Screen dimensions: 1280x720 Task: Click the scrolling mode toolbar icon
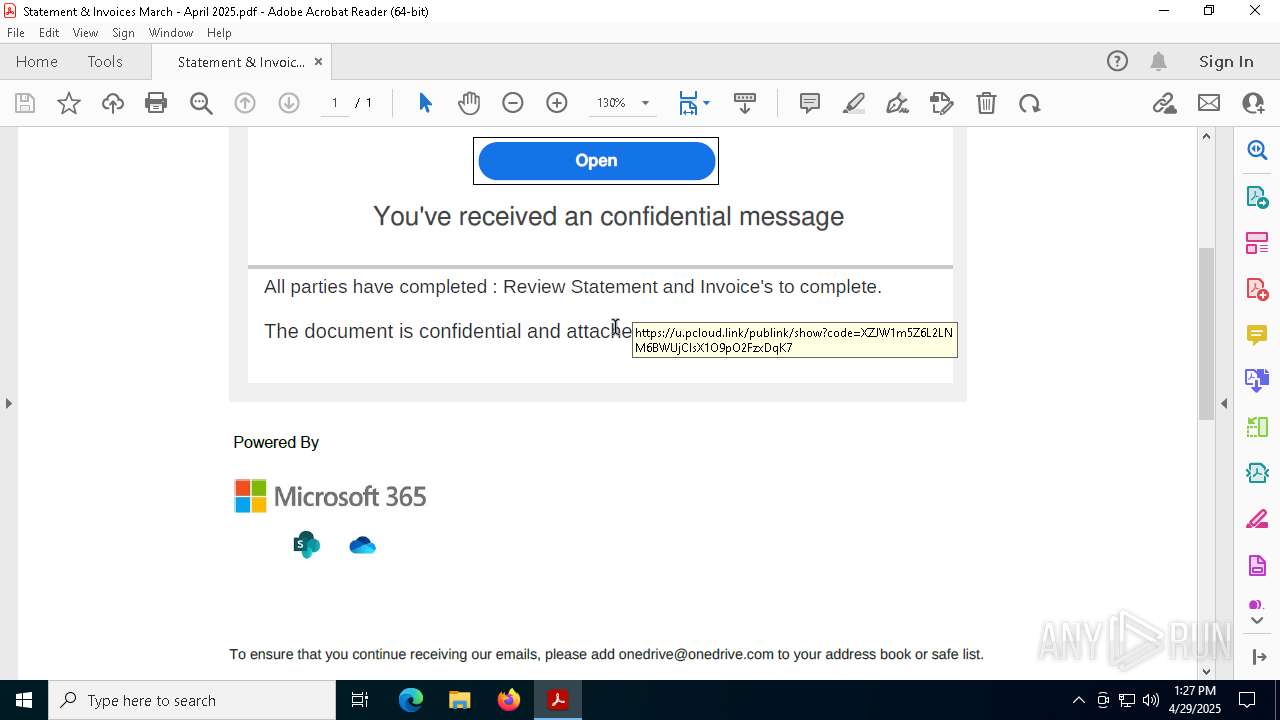pos(745,103)
